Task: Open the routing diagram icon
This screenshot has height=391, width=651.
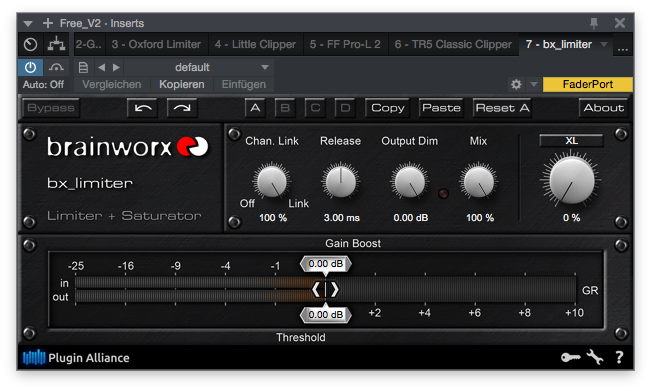Action: click(56, 44)
